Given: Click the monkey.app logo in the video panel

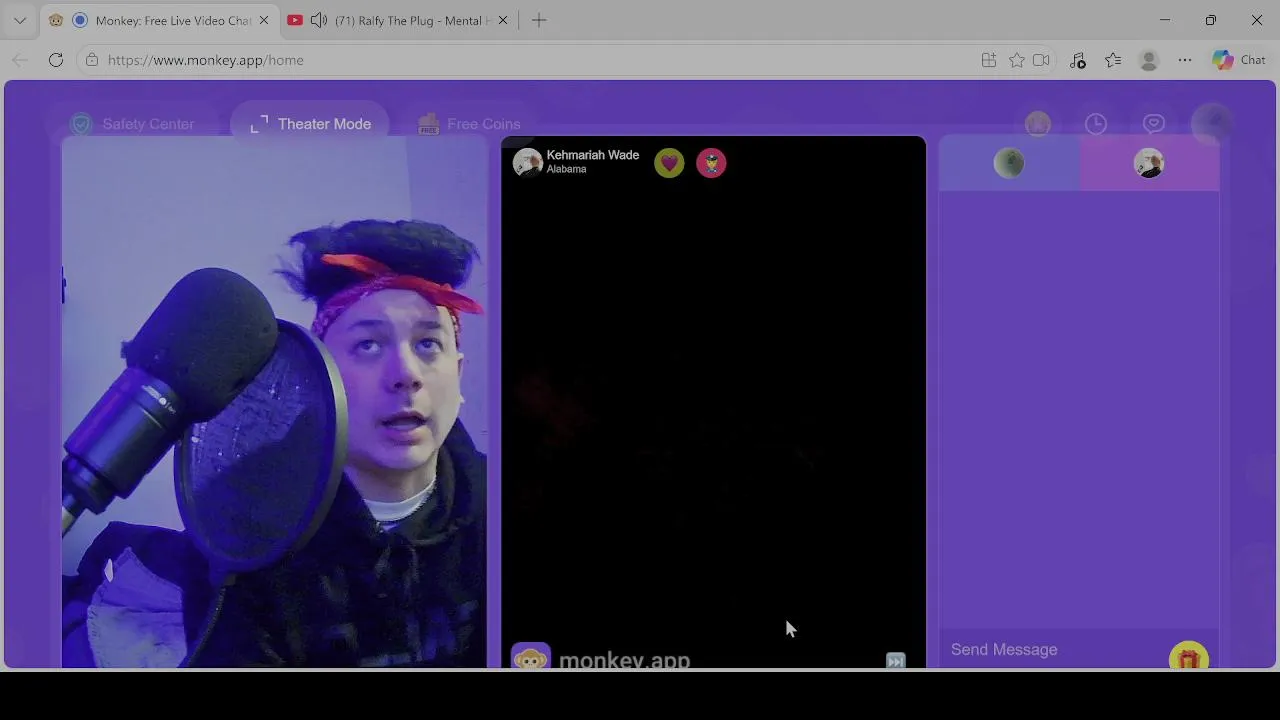Looking at the screenshot, I should [x=601, y=658].
